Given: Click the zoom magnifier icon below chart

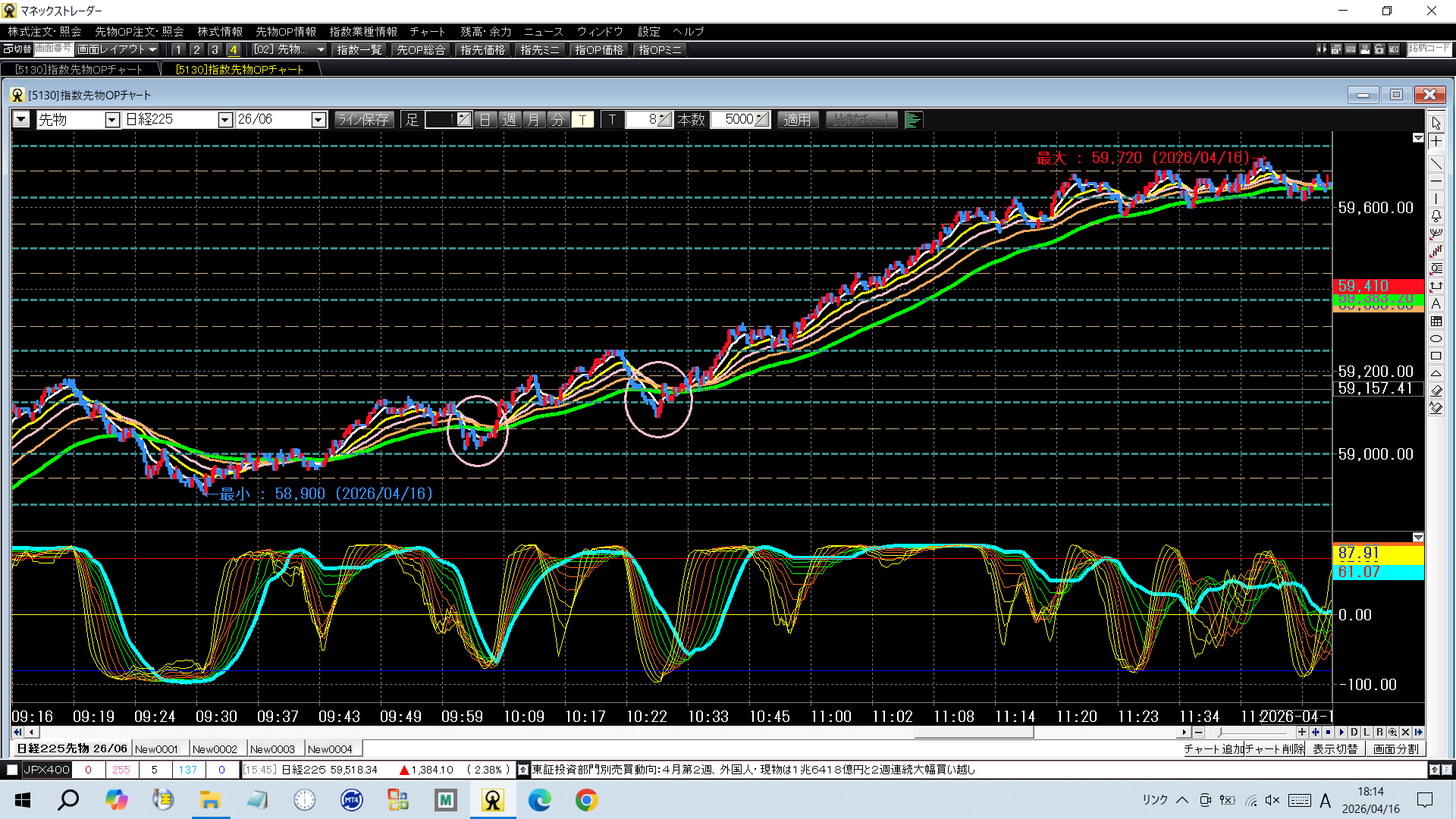Looking at the screenshot, I should click(1393, 733).
